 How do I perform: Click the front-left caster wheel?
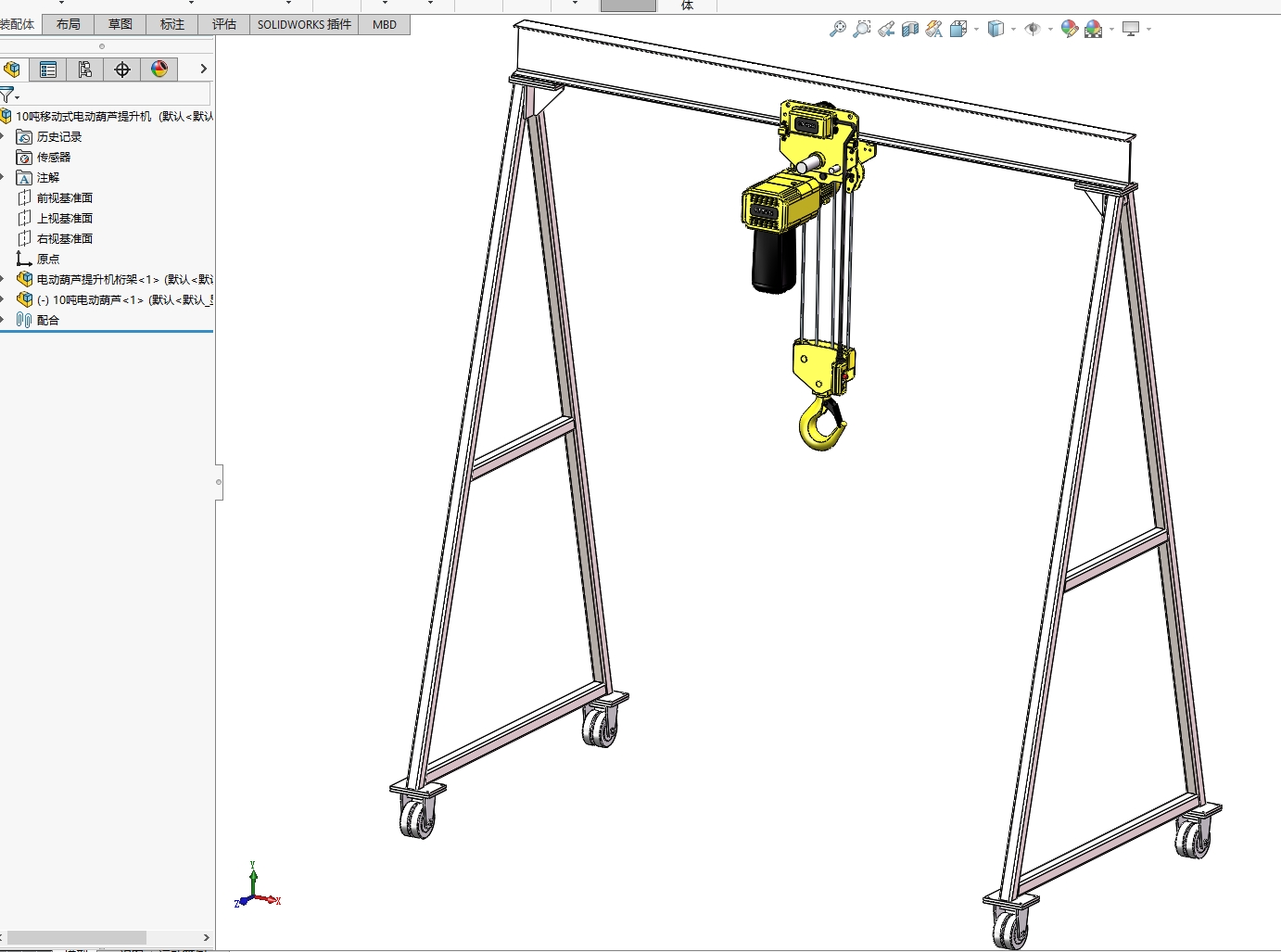point(416,819)
